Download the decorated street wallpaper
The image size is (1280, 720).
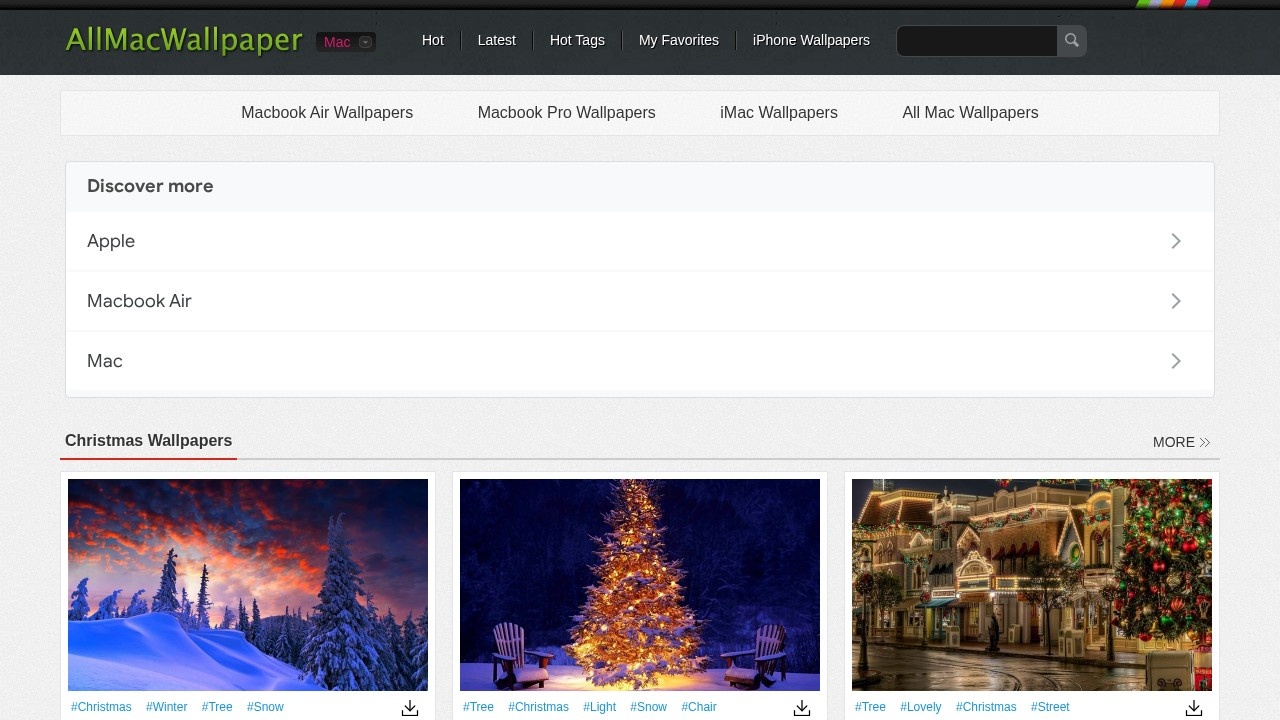1194,708
